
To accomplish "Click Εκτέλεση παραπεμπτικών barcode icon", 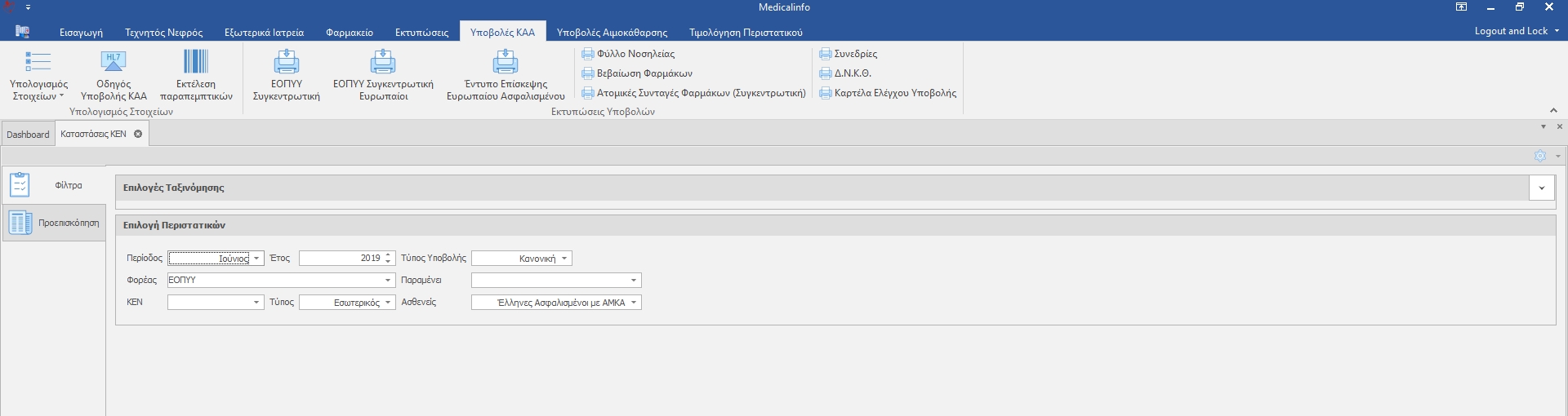I will (196, 62).
